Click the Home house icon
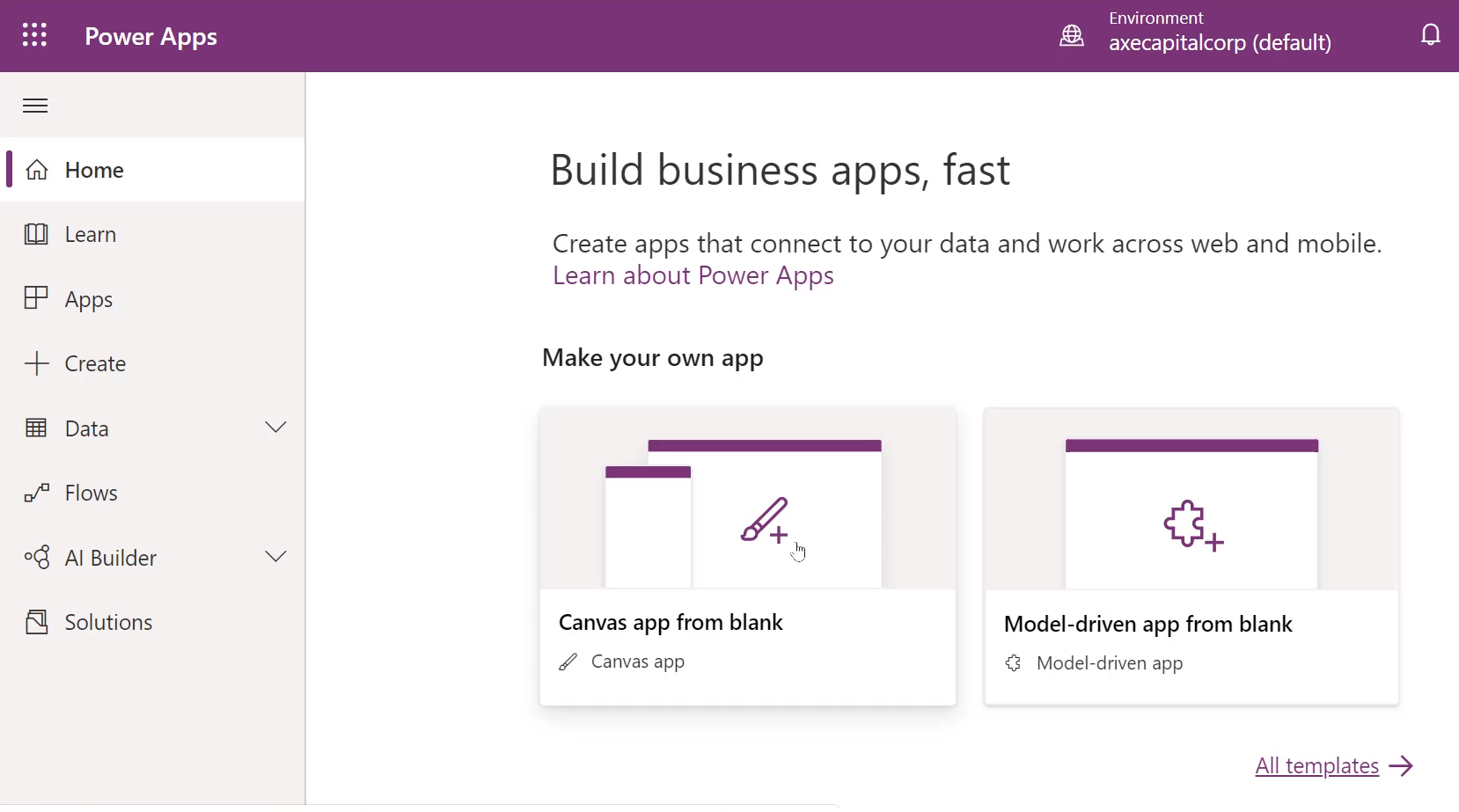The width and height of the screenshot is (1459, 812). click(37, 170)
